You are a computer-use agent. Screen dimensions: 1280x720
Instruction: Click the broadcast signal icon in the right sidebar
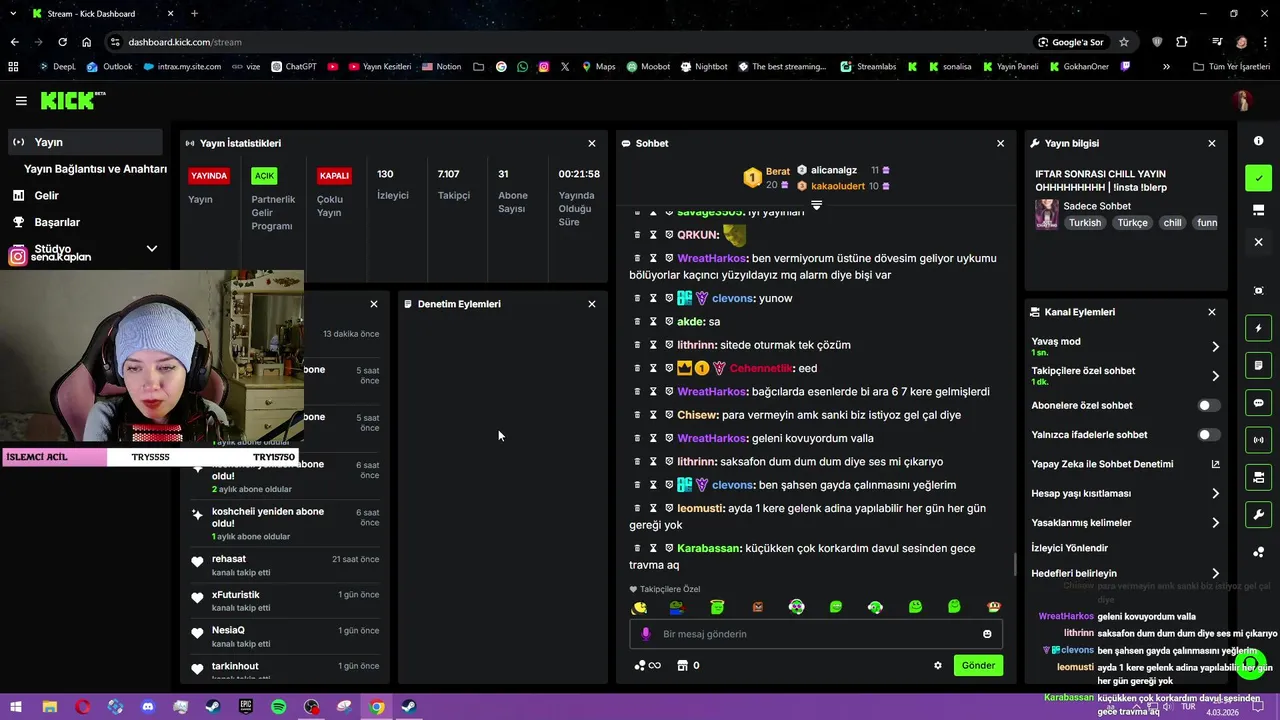click(1258, 440)
